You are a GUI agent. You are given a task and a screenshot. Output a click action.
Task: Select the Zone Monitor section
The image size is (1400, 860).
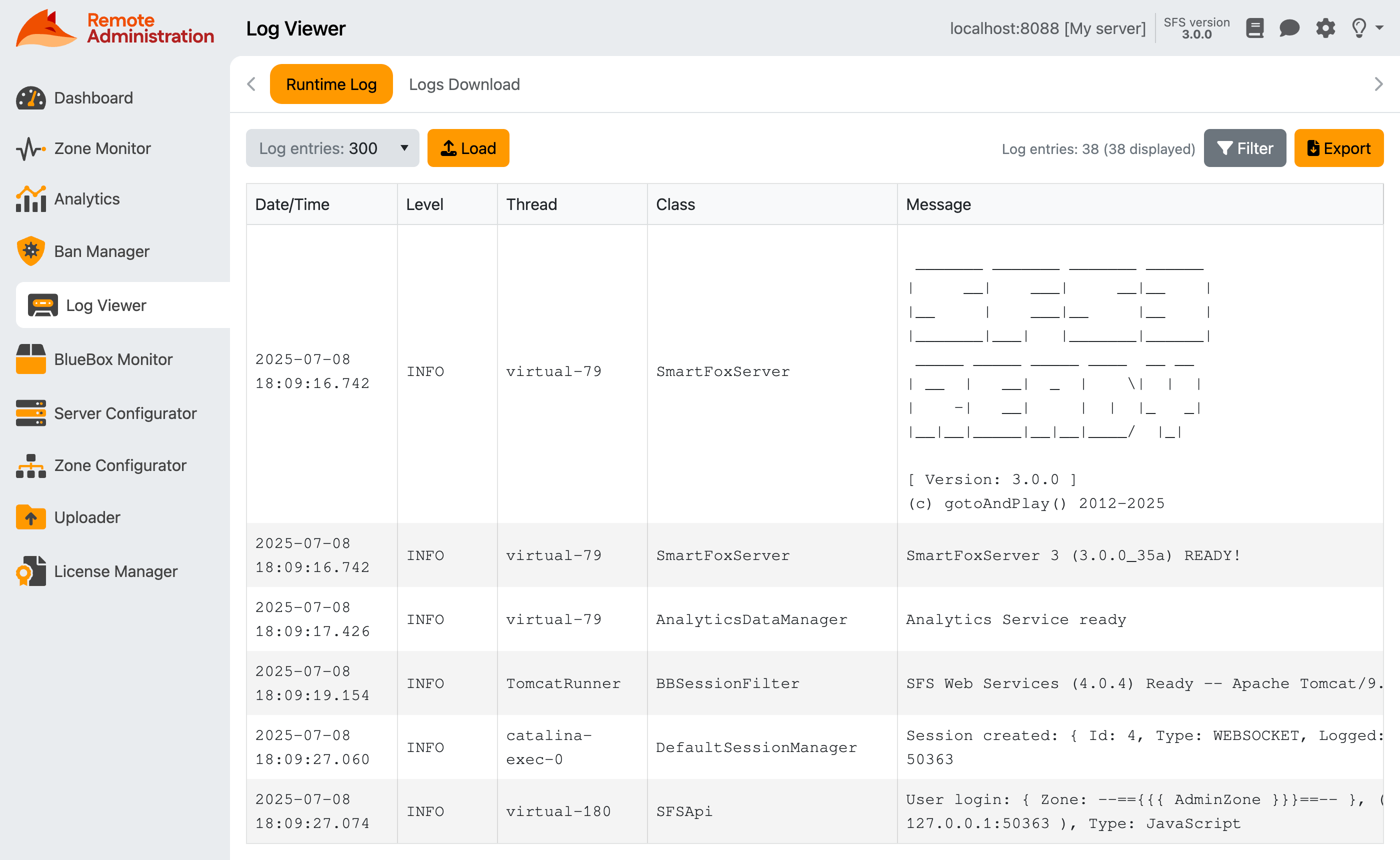coord(102,148)
